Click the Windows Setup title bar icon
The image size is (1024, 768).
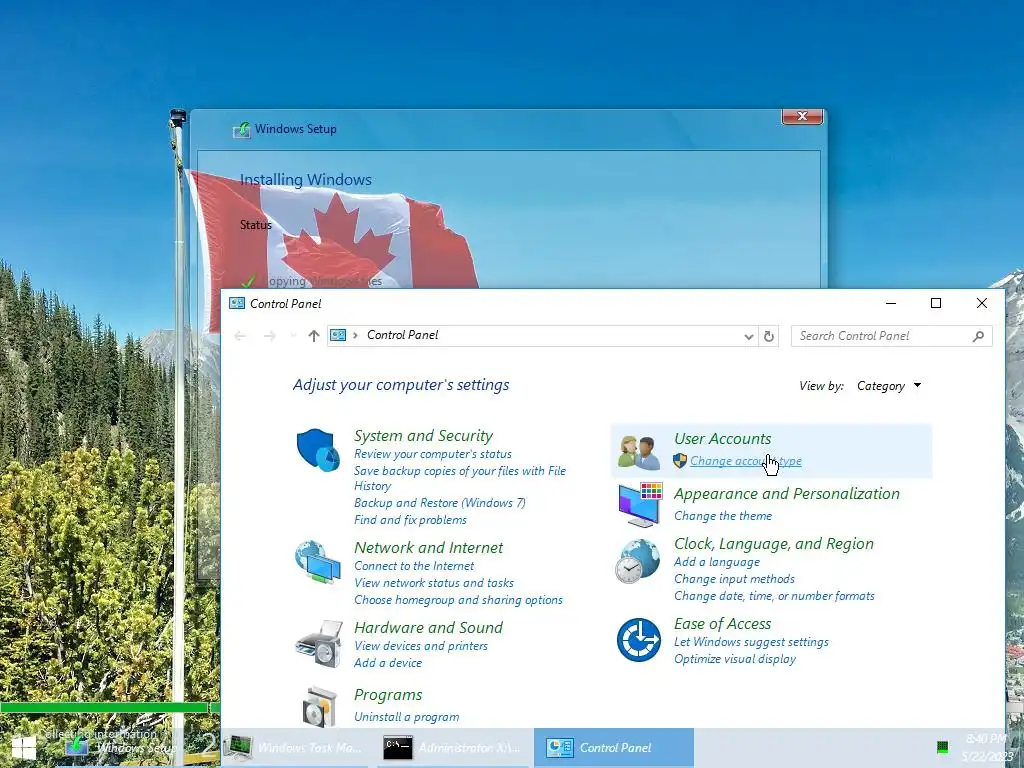point(242,129)
